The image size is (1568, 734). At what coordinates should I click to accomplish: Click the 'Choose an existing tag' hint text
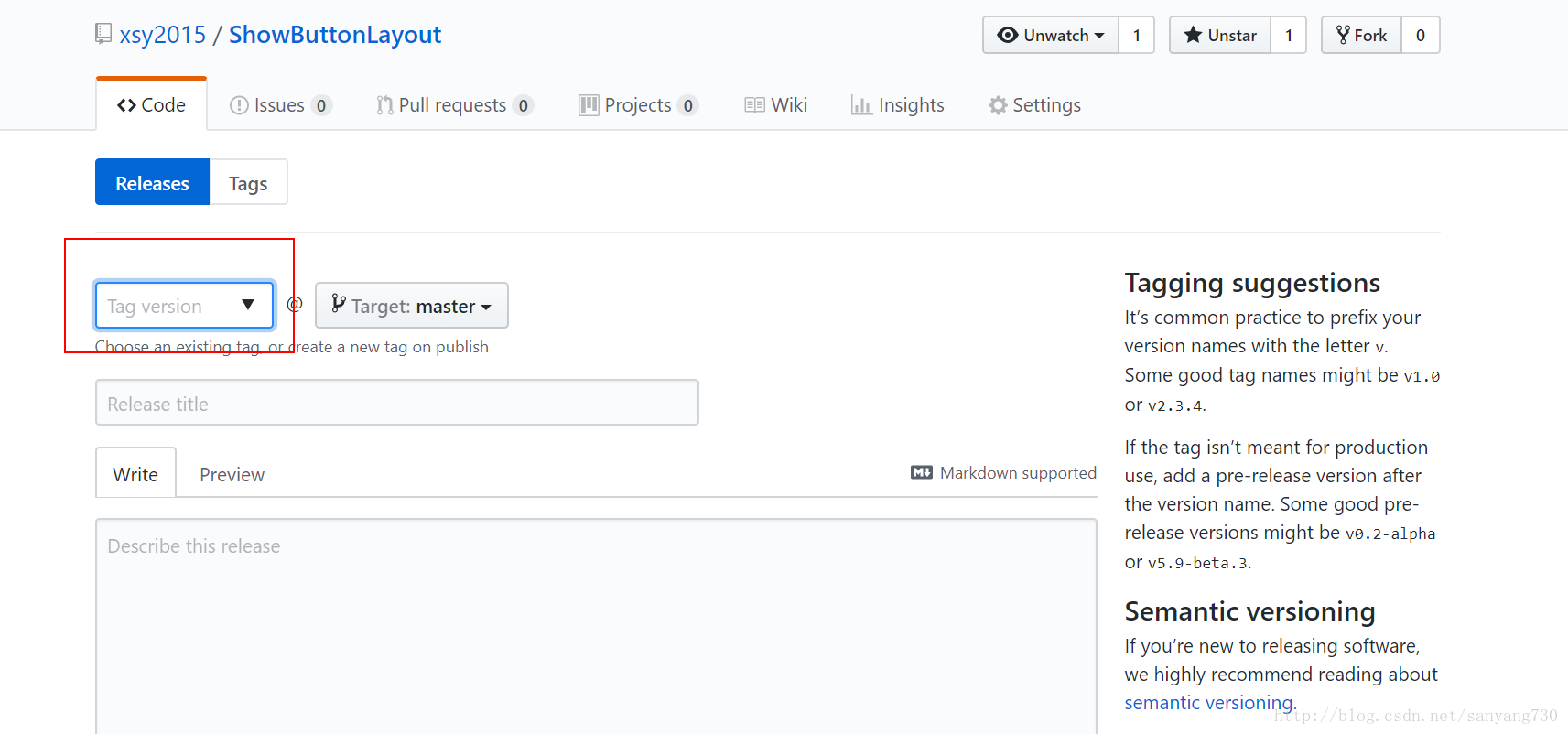click(x=292, y=347)
